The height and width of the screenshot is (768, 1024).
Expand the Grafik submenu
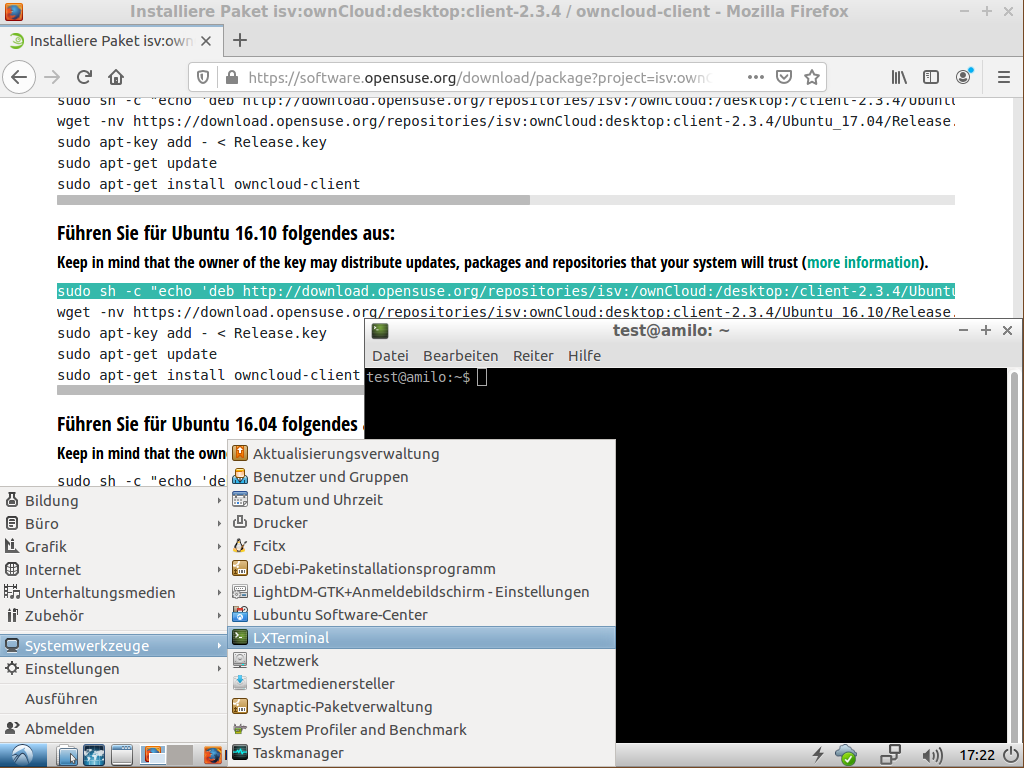[x=112, y=547]
